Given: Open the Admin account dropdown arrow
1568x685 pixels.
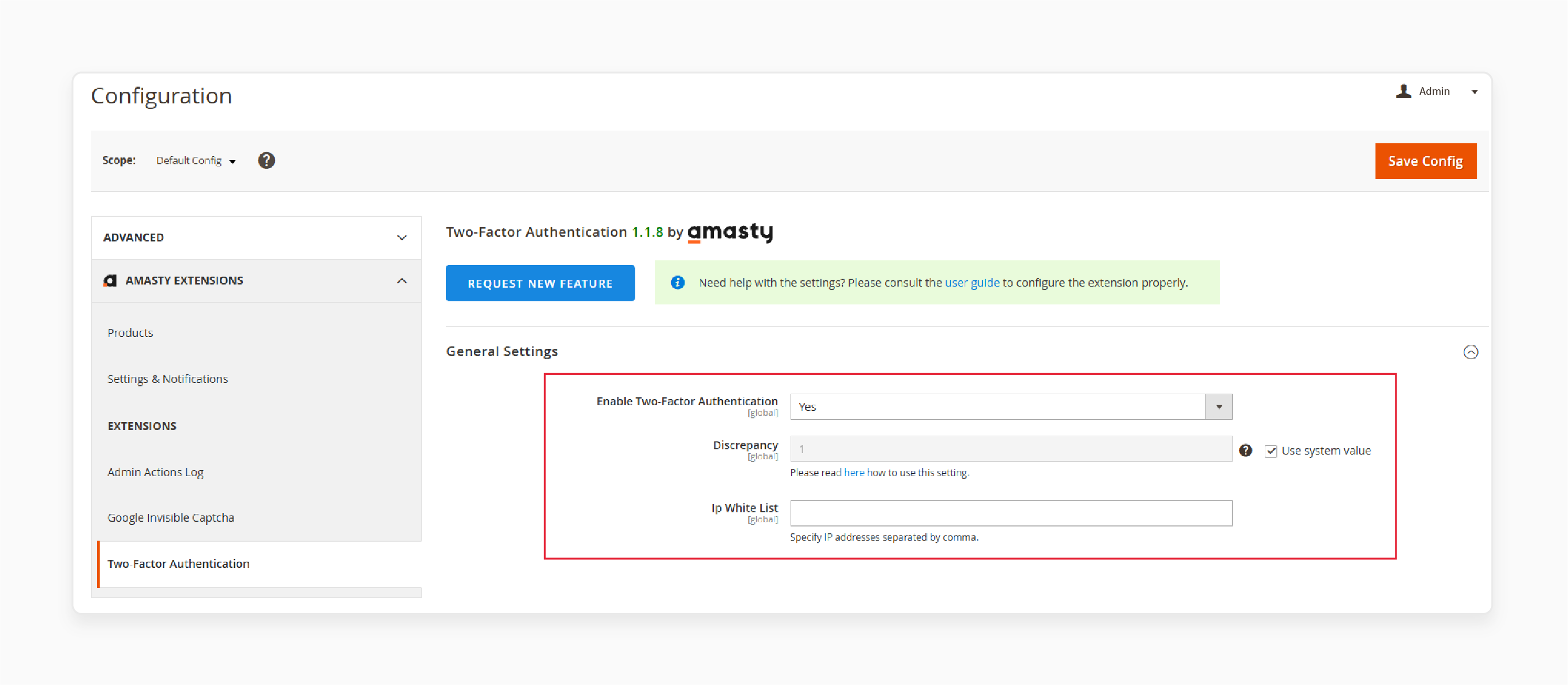Looking at the screenshot, I should click(1474, 92).
